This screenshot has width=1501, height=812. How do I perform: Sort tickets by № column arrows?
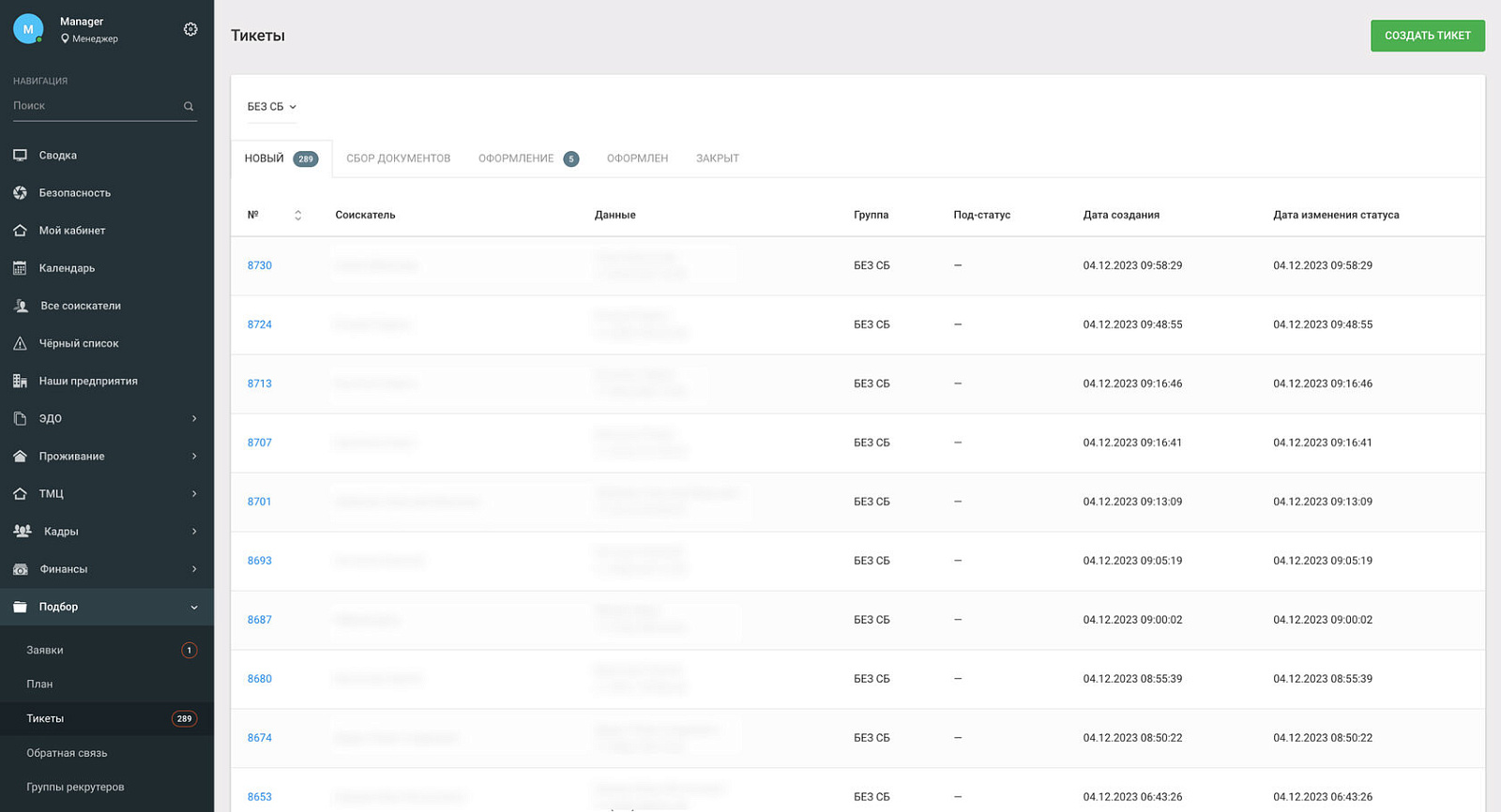pos(298,215)
